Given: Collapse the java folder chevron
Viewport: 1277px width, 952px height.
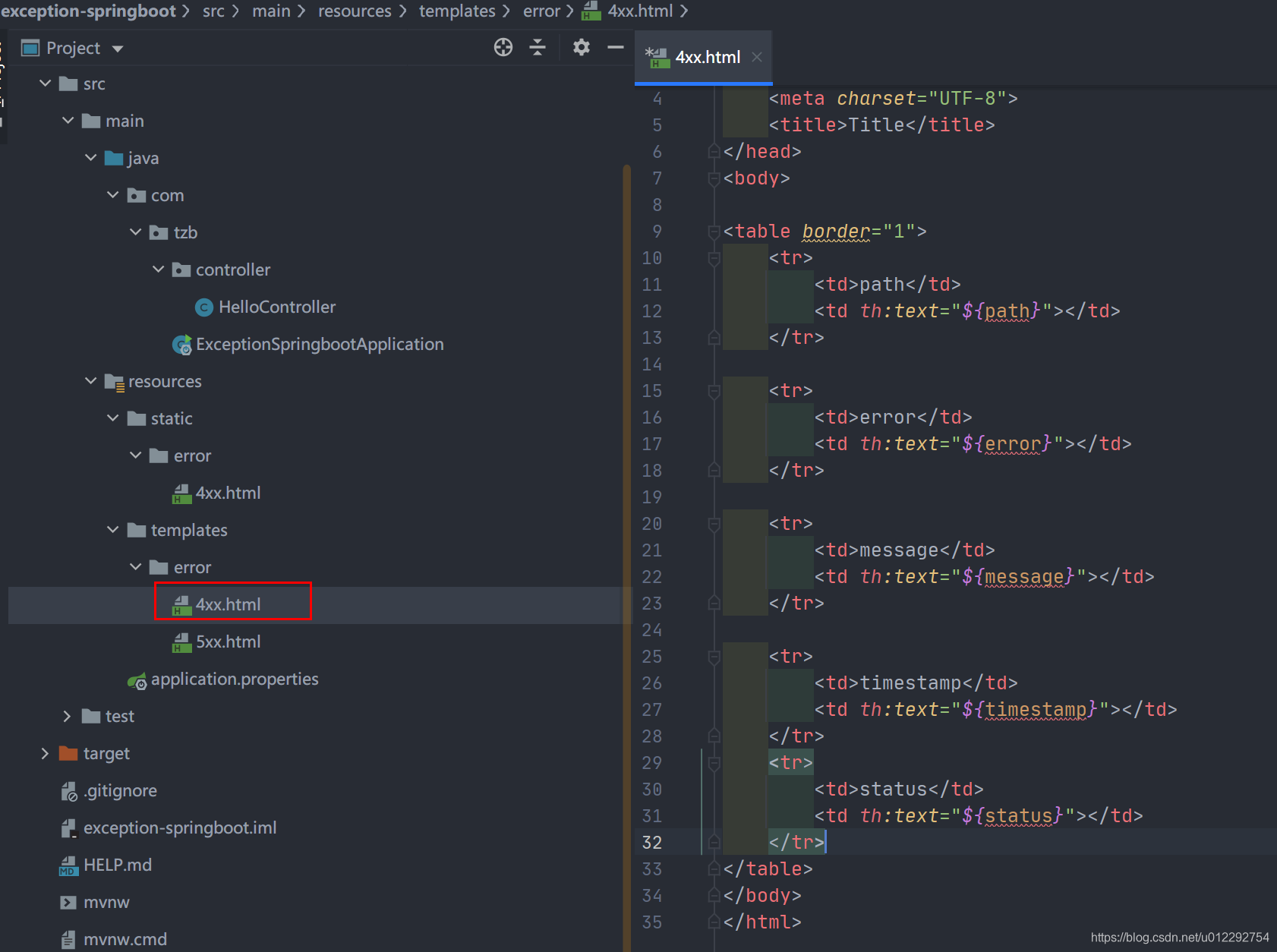Looking at the screenshot, I should [x=91, y=158].
